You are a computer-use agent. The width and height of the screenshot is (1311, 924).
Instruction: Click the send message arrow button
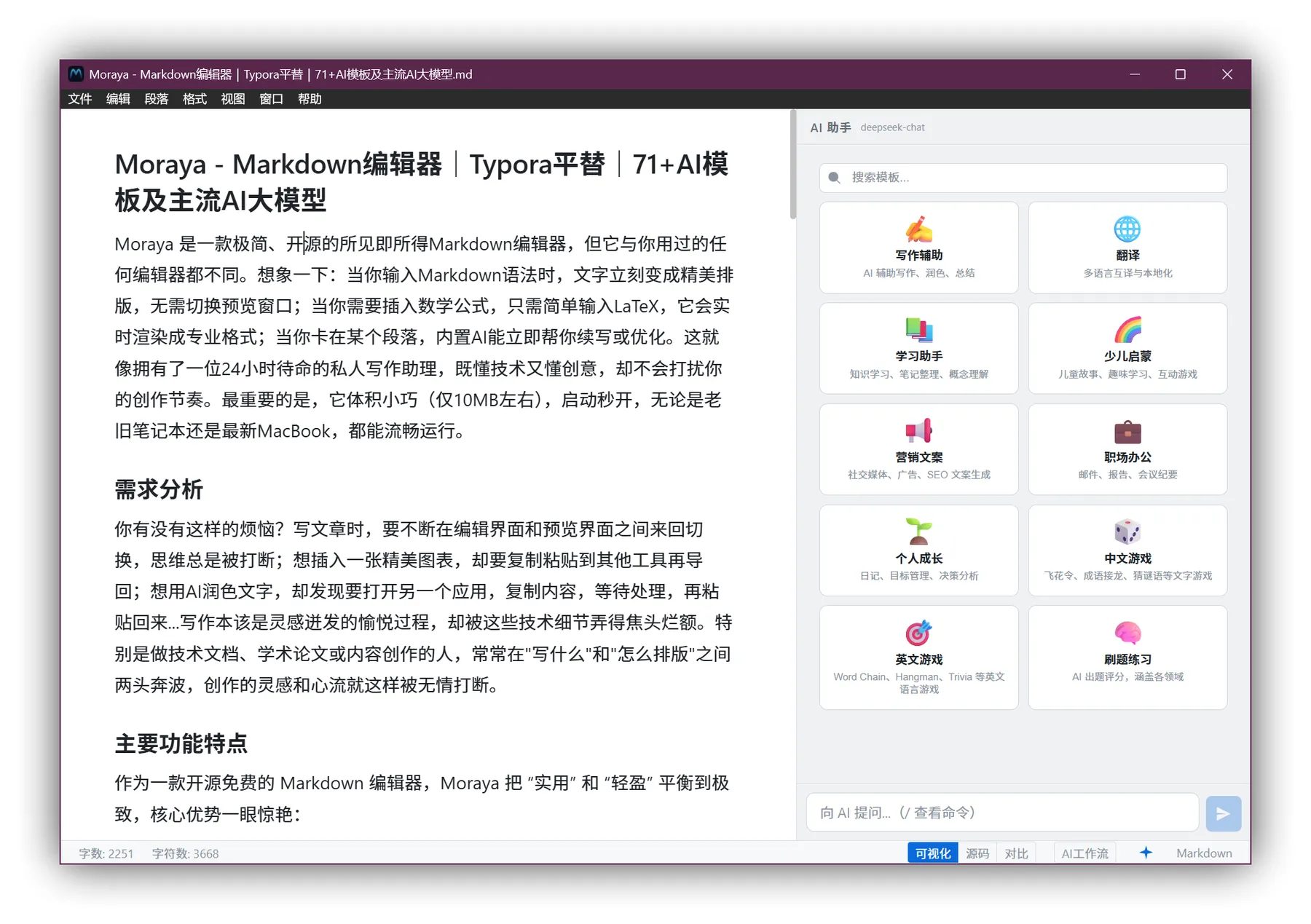[1223, 813]
